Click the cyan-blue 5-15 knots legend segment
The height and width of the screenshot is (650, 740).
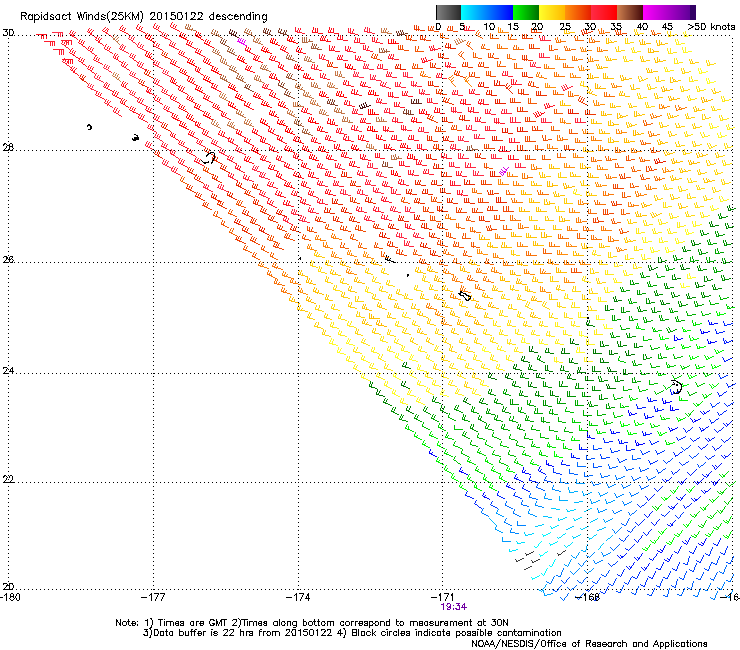click(487, 12)
